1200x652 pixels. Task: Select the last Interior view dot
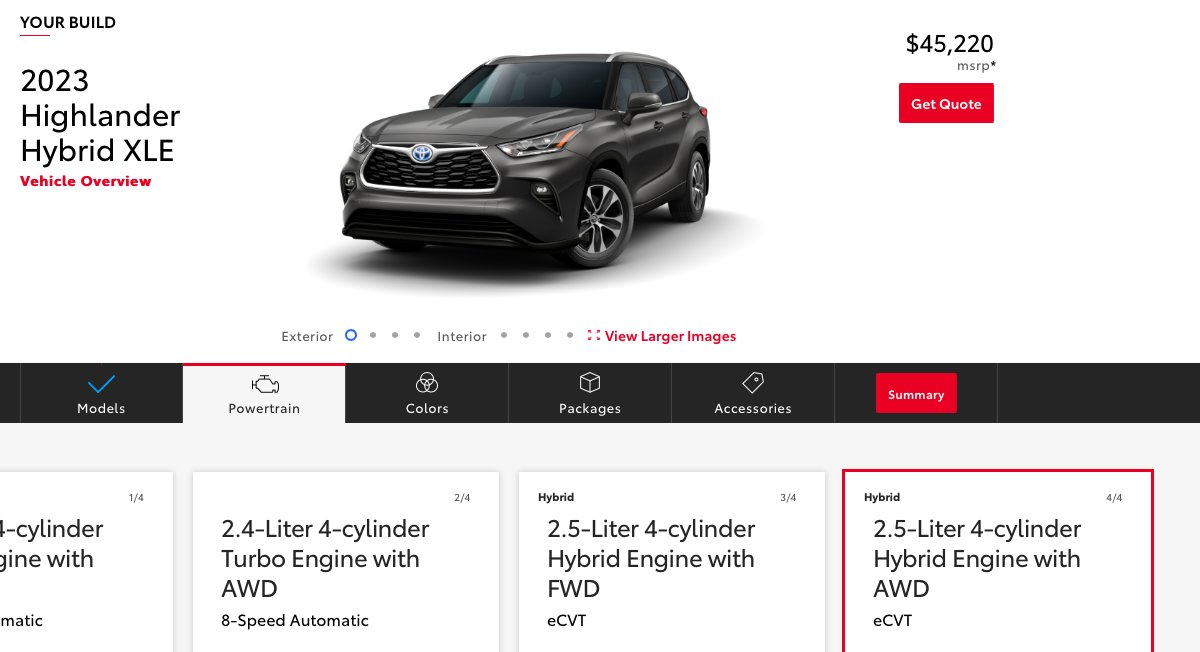click(x=570, y=335)
